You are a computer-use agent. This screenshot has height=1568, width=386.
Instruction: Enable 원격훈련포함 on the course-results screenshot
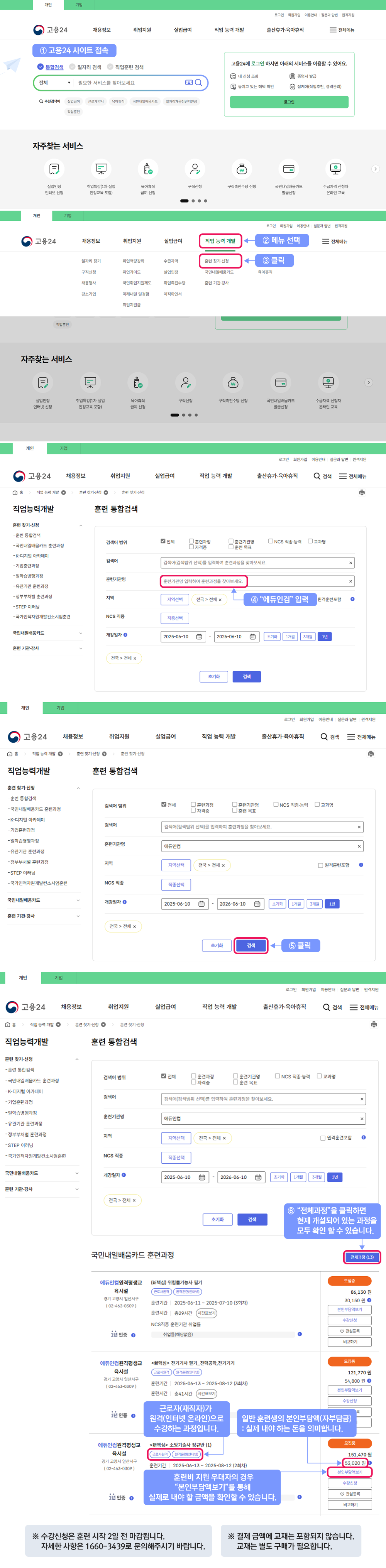coord(323,1138)
